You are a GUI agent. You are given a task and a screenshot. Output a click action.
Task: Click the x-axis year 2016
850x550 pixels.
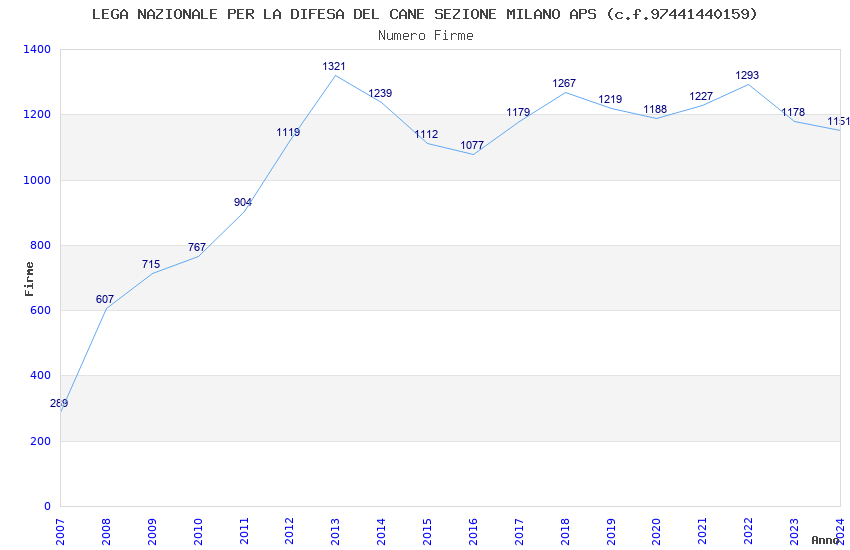click(473, 531)
